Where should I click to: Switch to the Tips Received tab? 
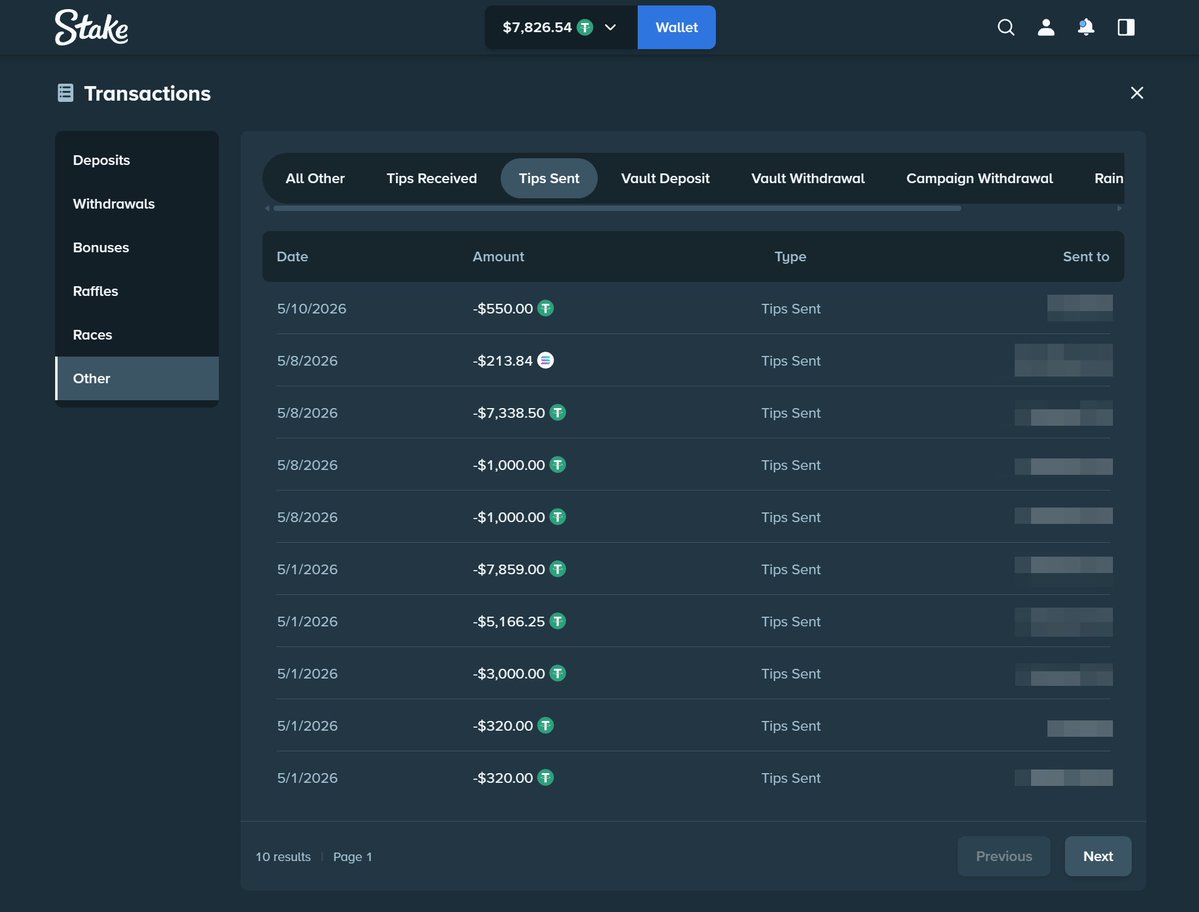tap(431, 178)
